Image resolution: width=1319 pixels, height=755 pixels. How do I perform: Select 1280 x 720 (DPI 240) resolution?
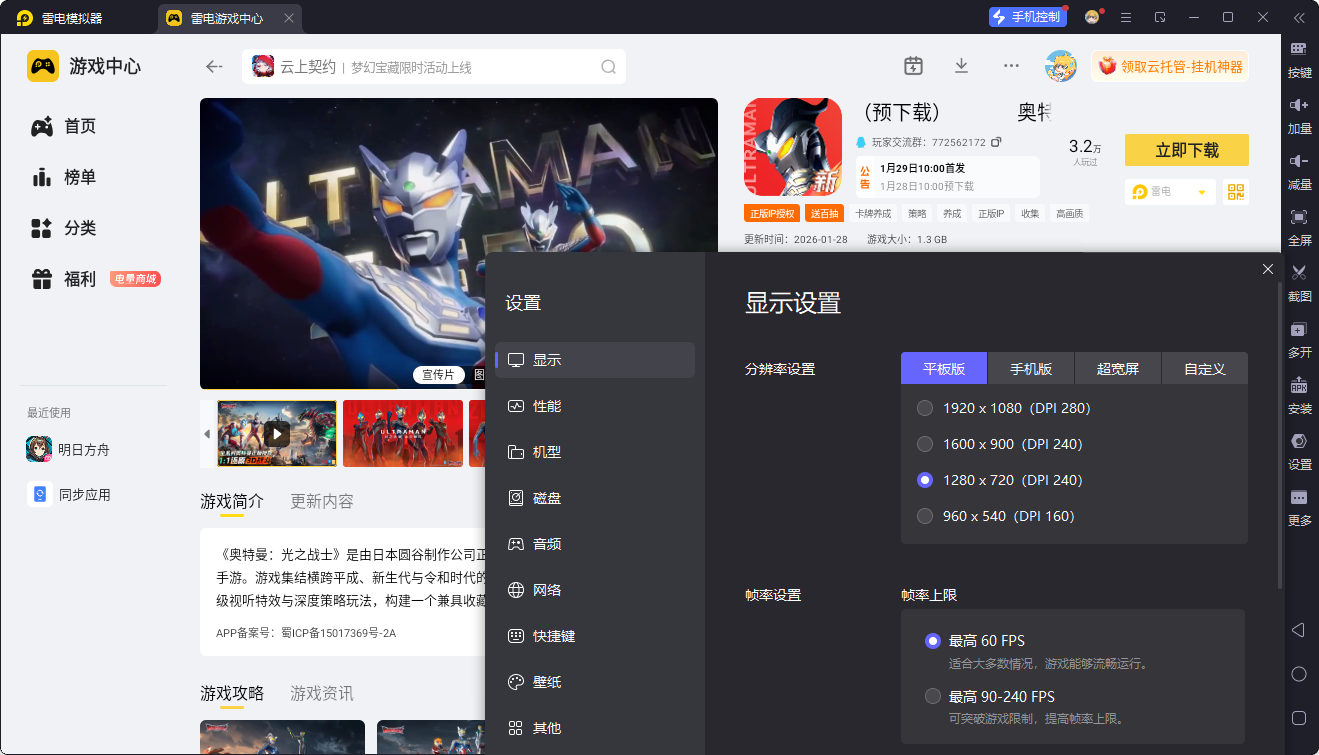[925, 480]
